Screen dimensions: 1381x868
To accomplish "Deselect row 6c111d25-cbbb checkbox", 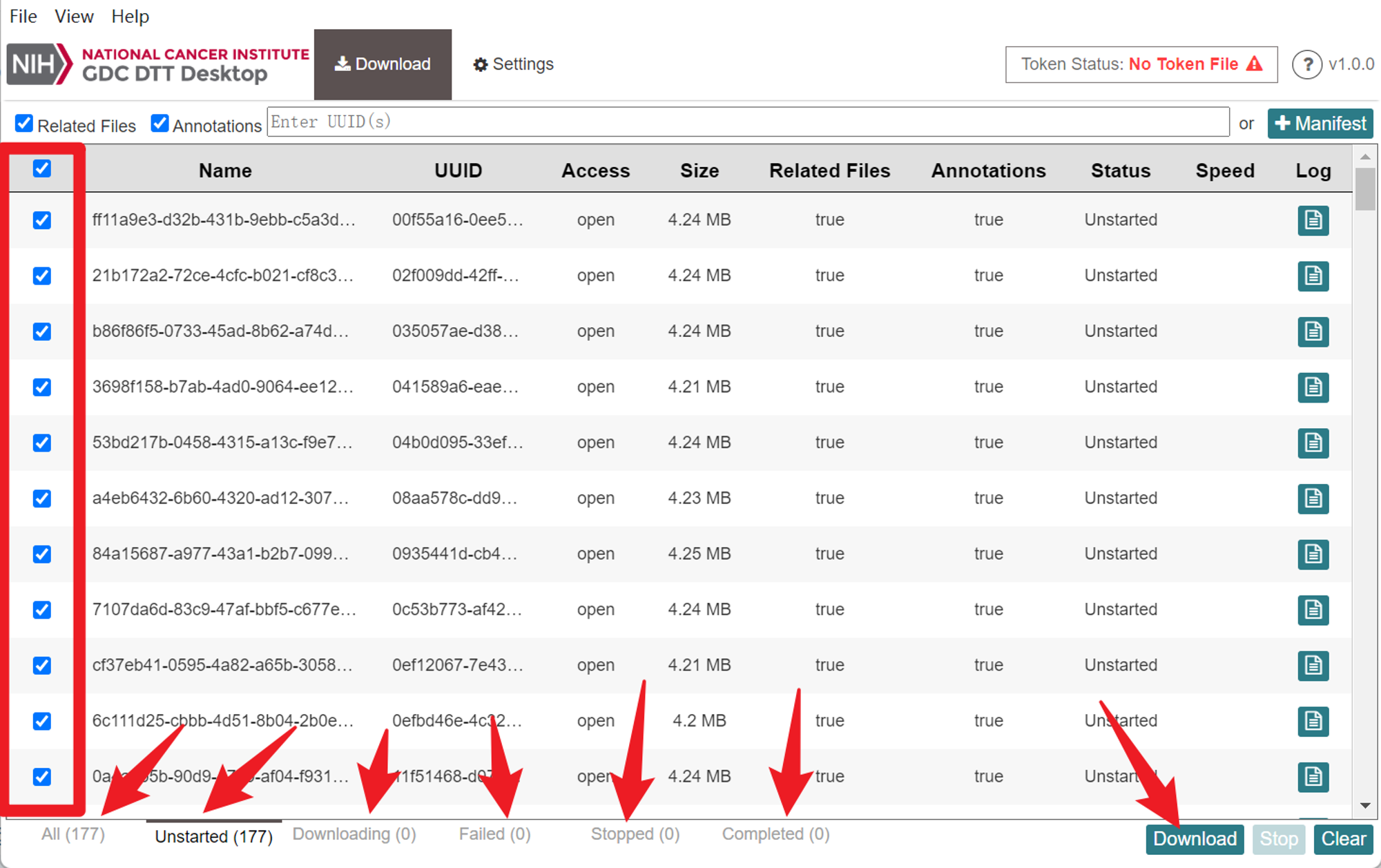I will click(42, 721).
